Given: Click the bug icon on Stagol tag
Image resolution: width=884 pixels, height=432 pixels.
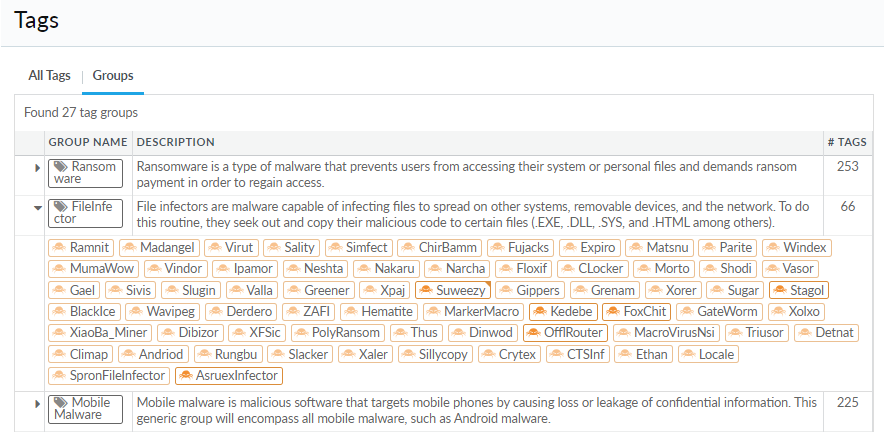Looking at the screenshot, I should tap(780, 291).
